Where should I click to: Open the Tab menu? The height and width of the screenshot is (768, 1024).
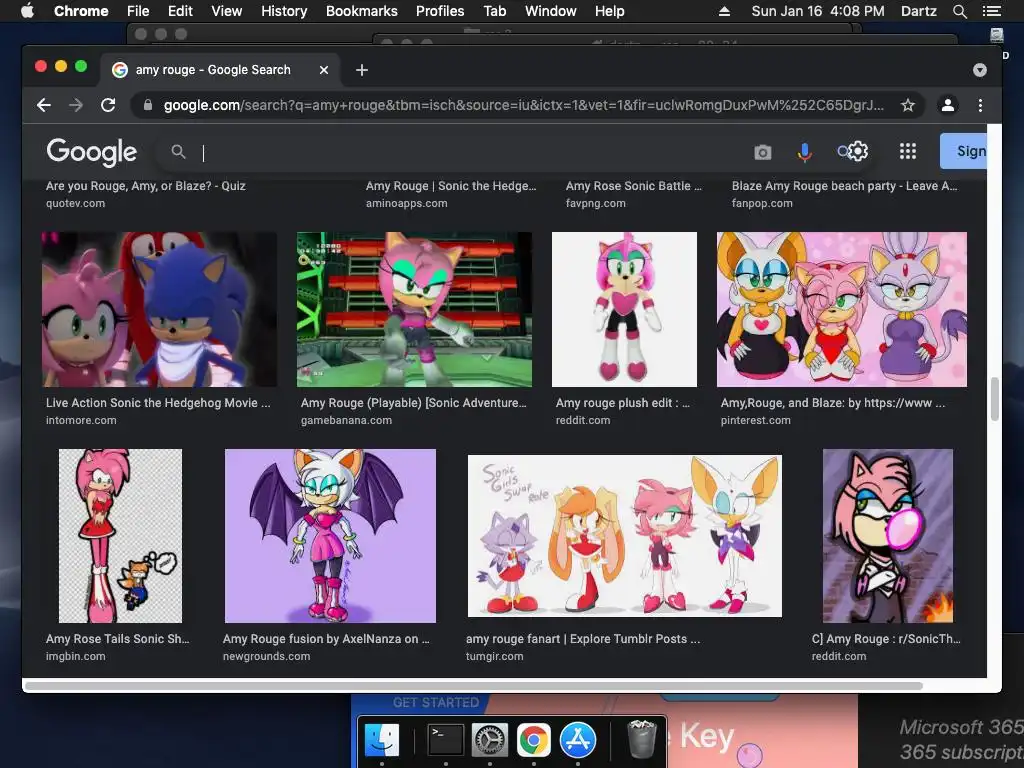(494, 11)
